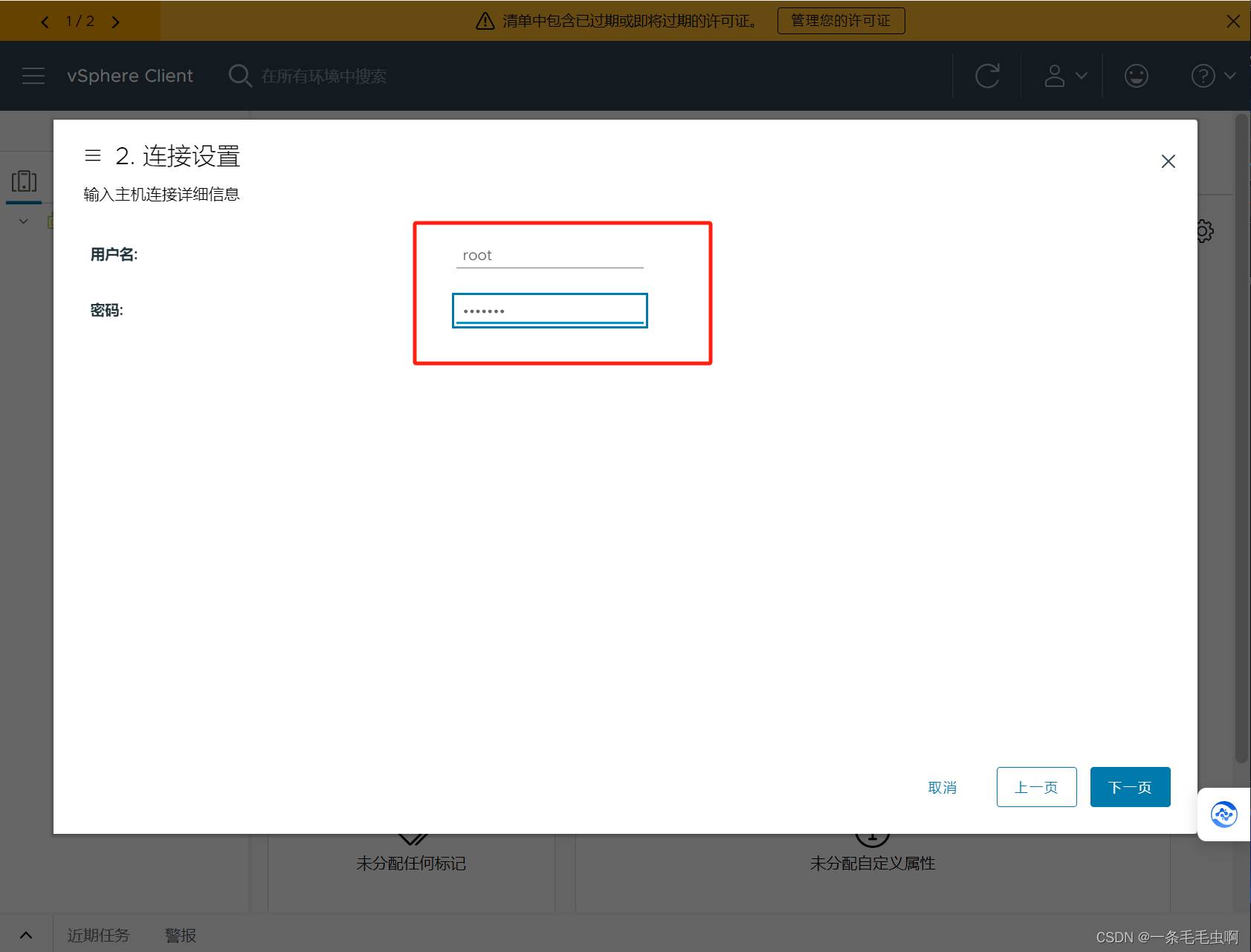1251x952 pixels.
Task: Click the refresh icon in the header
Action: [987, 76]
